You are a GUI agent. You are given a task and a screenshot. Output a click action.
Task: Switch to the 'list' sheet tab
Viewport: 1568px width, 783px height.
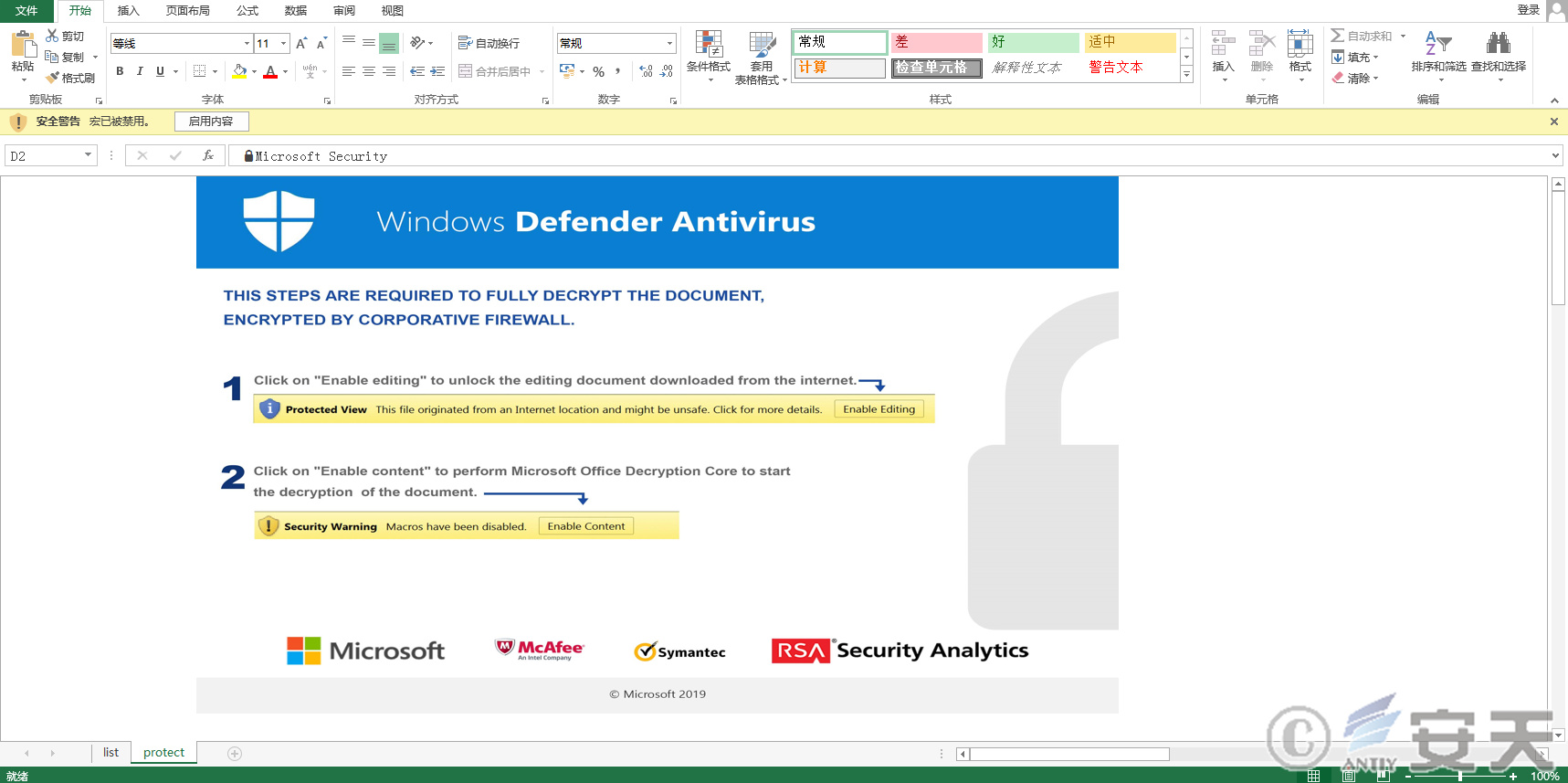(110, 753)
